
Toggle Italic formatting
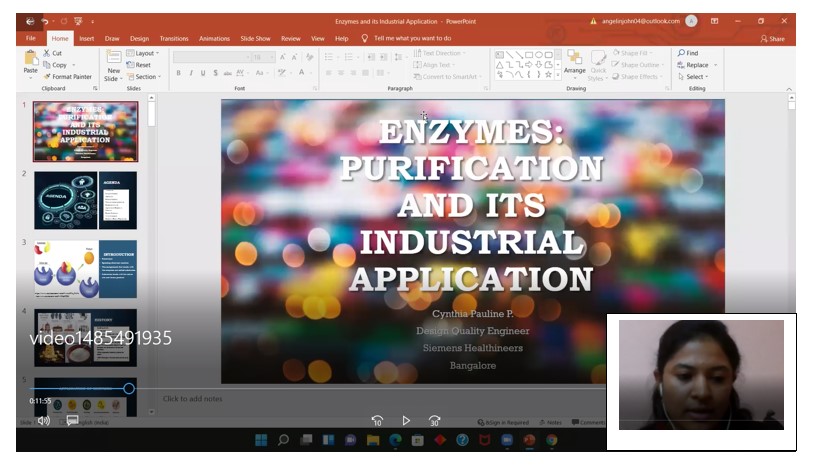(190, 73)
